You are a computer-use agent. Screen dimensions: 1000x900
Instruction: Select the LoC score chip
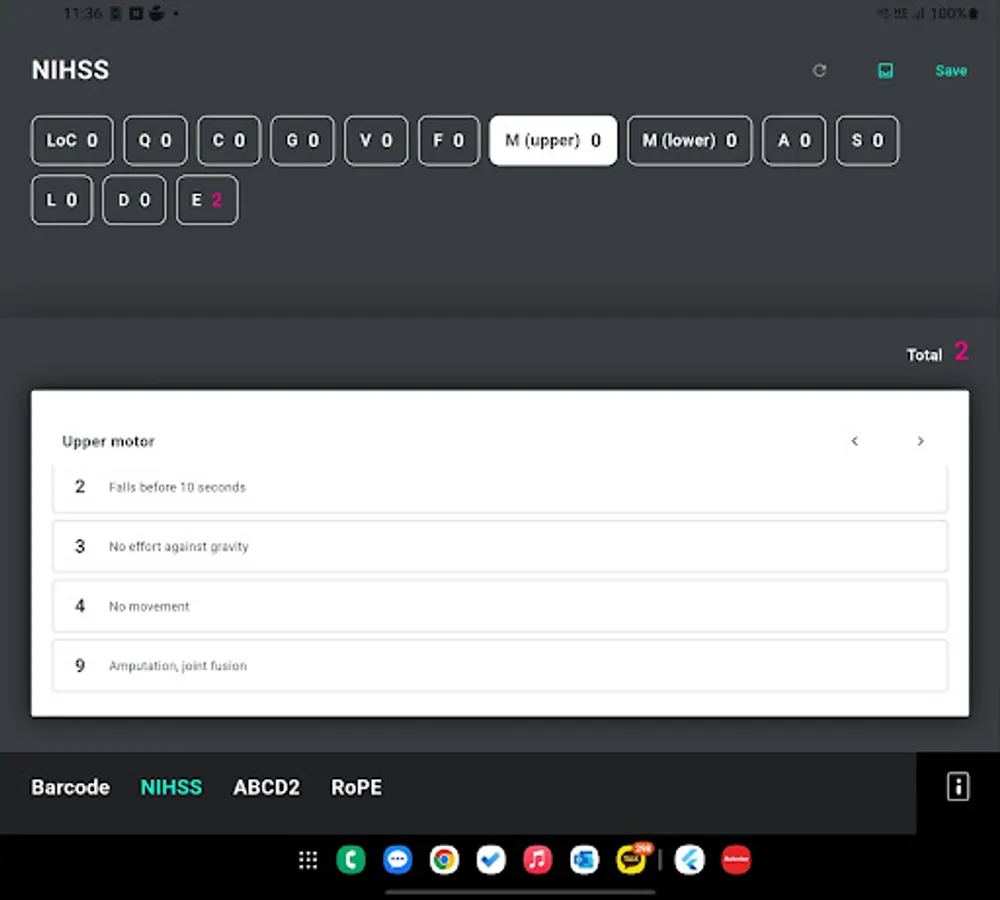71,140
